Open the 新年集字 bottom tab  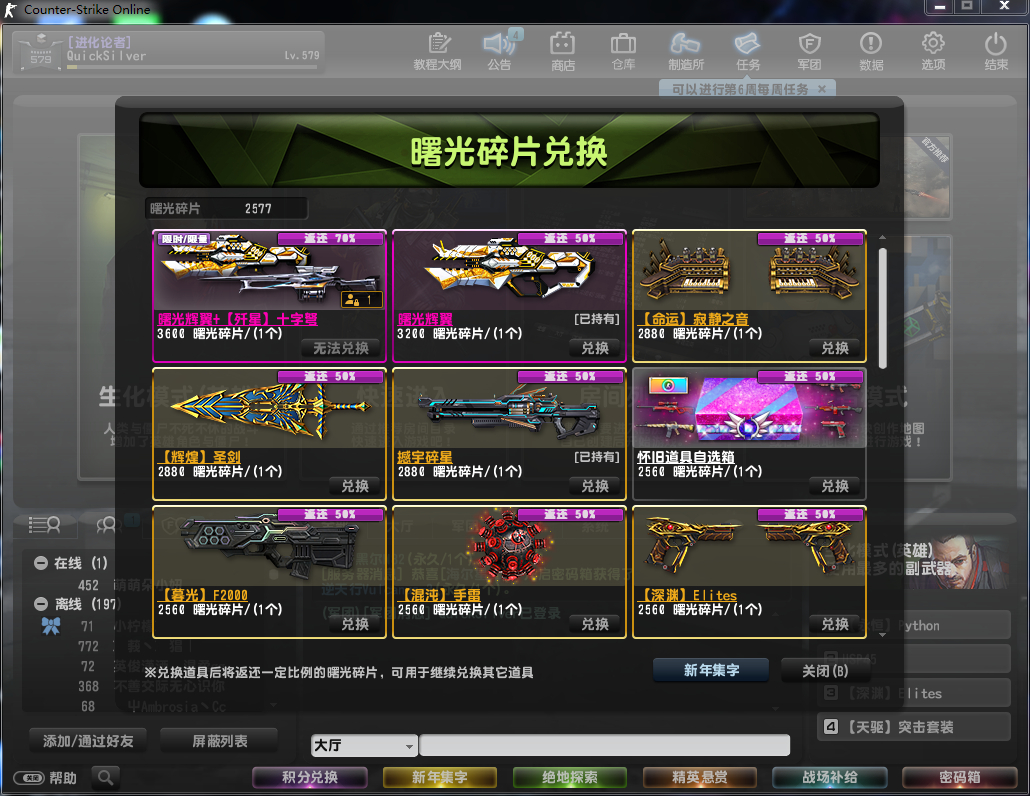(x=439, y=778)
